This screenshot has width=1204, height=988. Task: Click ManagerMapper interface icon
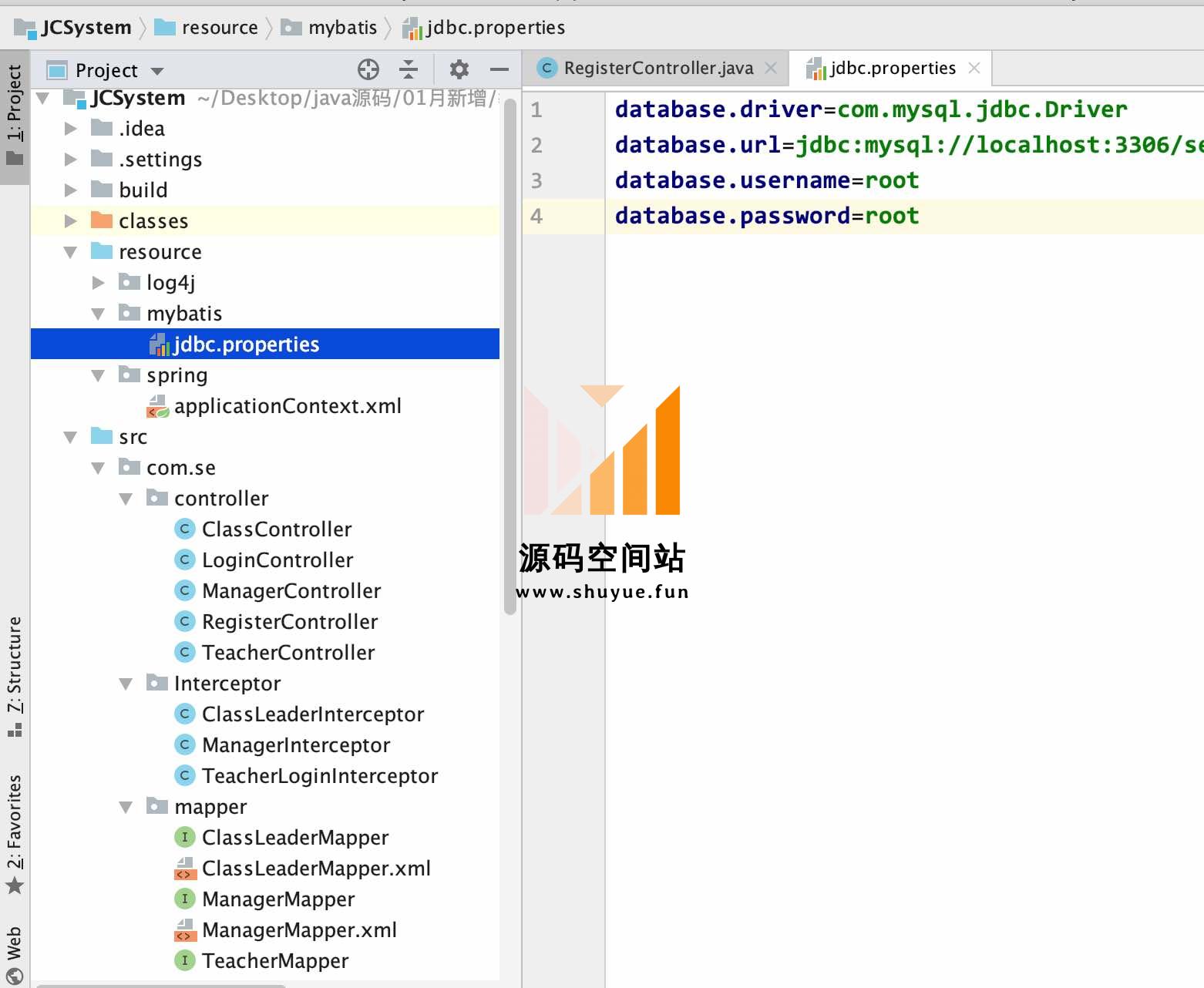184,899
